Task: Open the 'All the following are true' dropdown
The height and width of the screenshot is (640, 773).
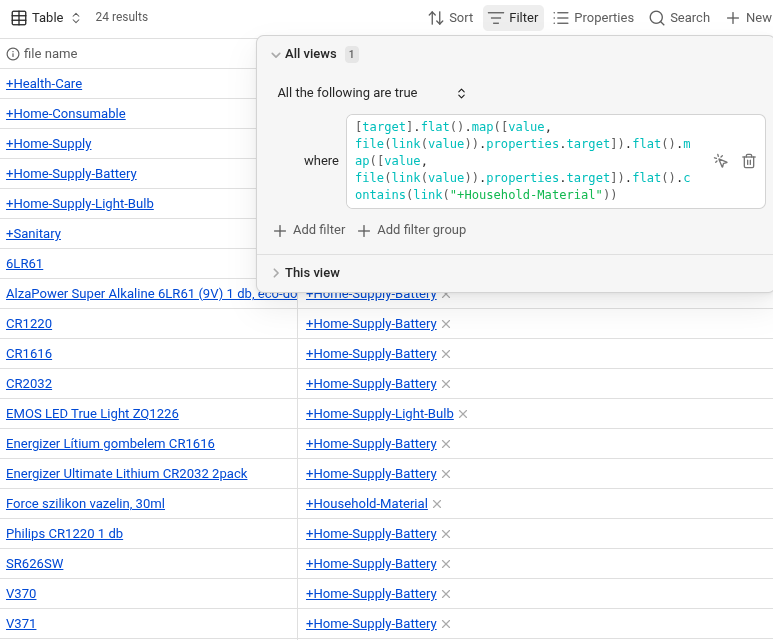Action: (x=371, y=93)
